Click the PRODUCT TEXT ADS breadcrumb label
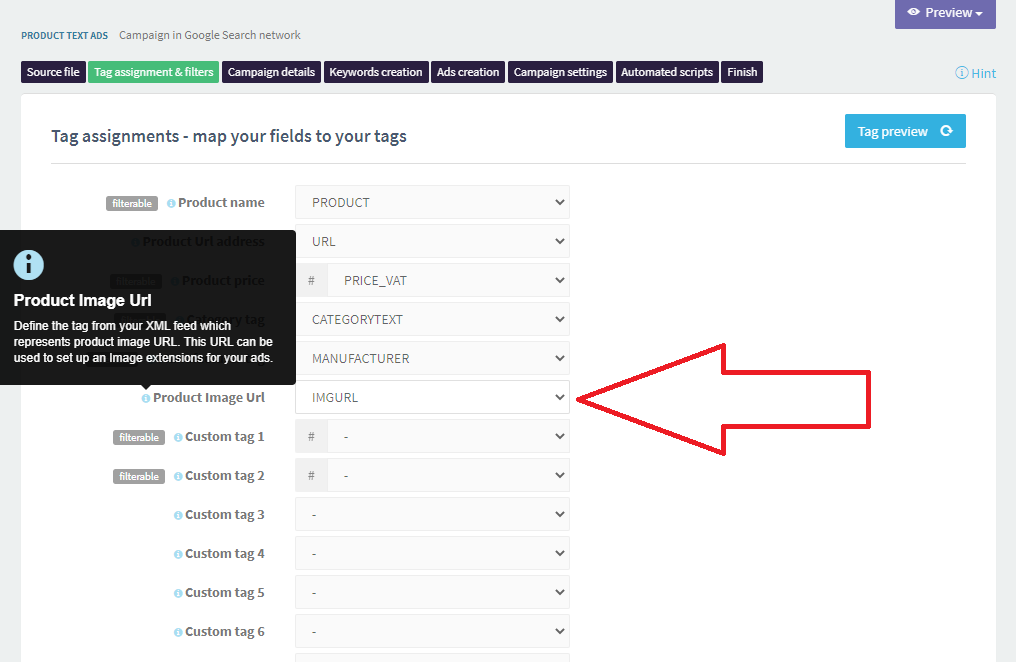 (x=64, y=34)
